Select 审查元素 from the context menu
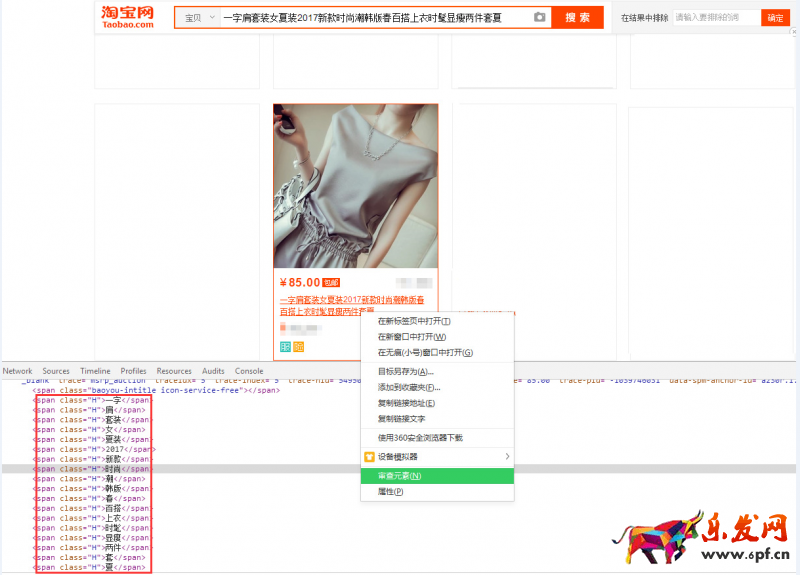This screenshot has height=575, width=800. click(x=400, y=476)
